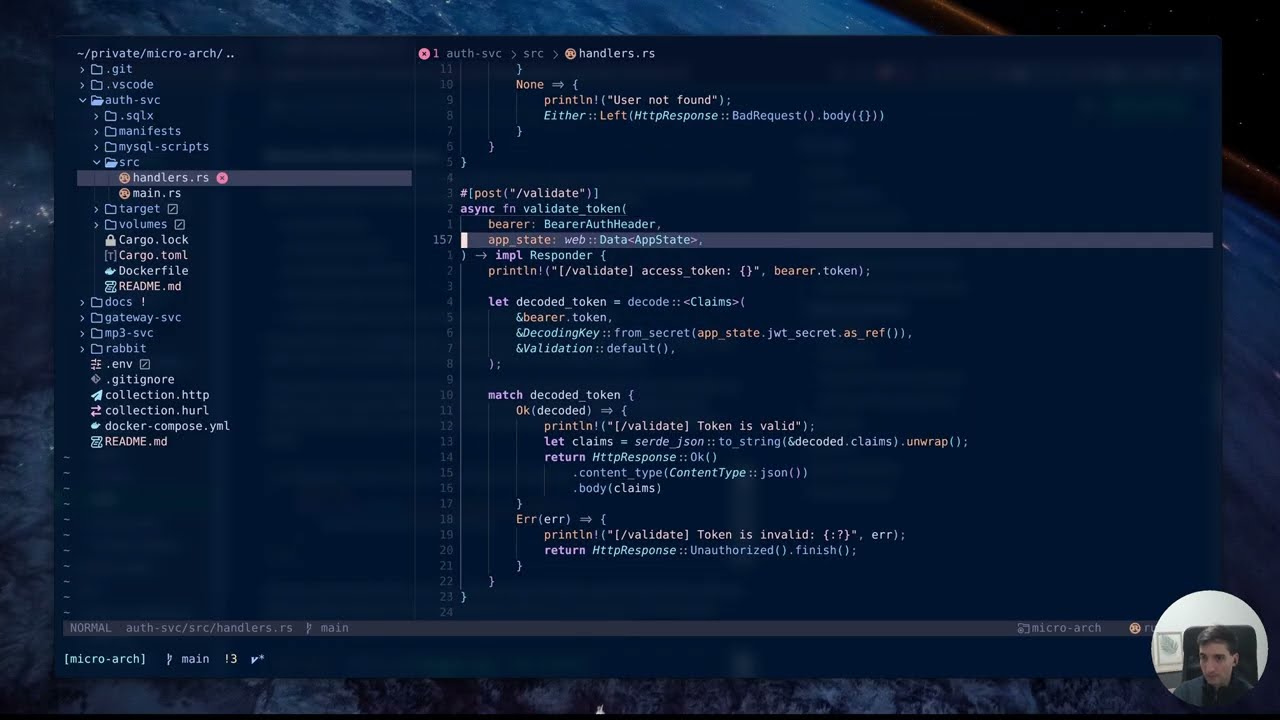The image size is (1280, 720).
Task: Click the webcam video thumbnail
Action: pos(1208,649)
